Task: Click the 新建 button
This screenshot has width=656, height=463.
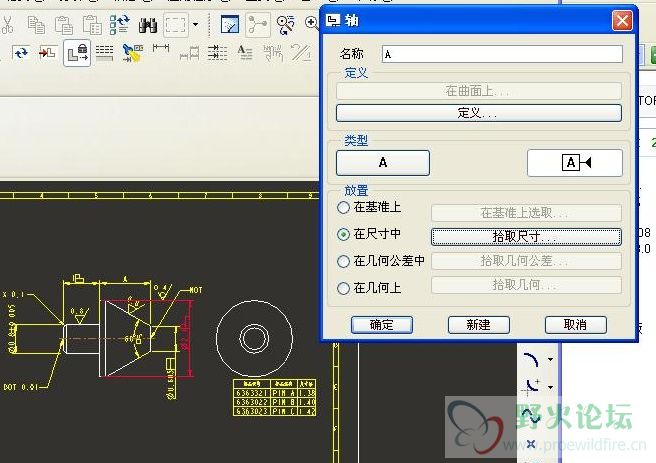Action: click(x=479, y=325)
